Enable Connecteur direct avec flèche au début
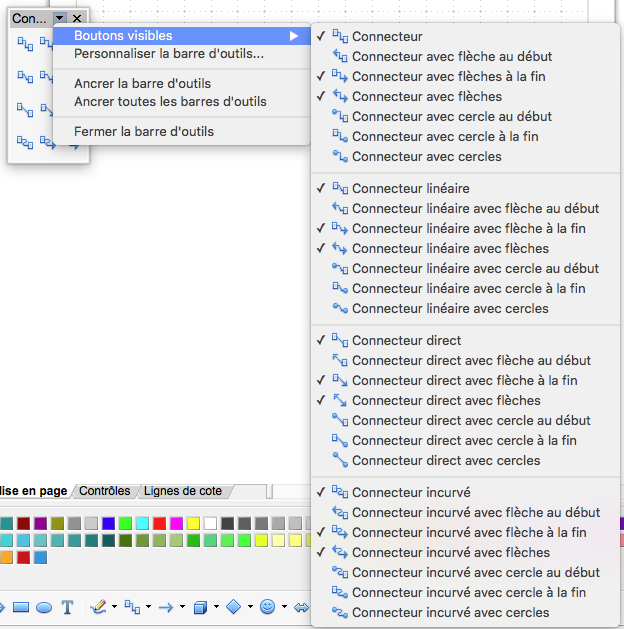This screenshot has width=624, height=629. (466, 361)
